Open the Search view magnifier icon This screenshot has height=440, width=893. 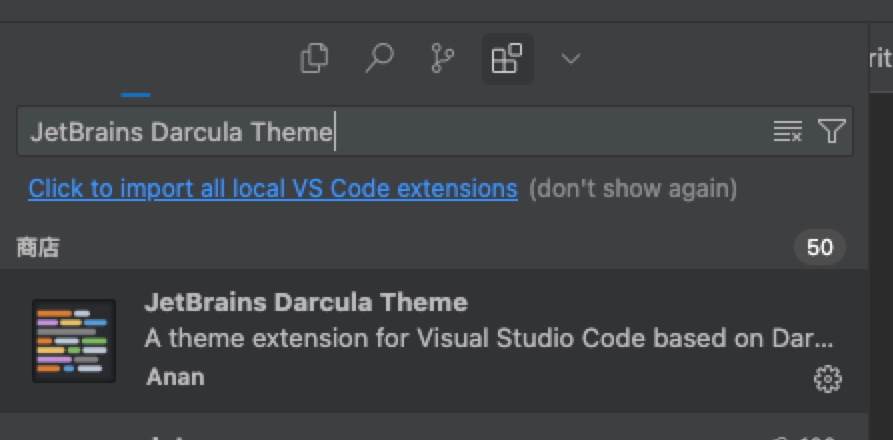378,59
